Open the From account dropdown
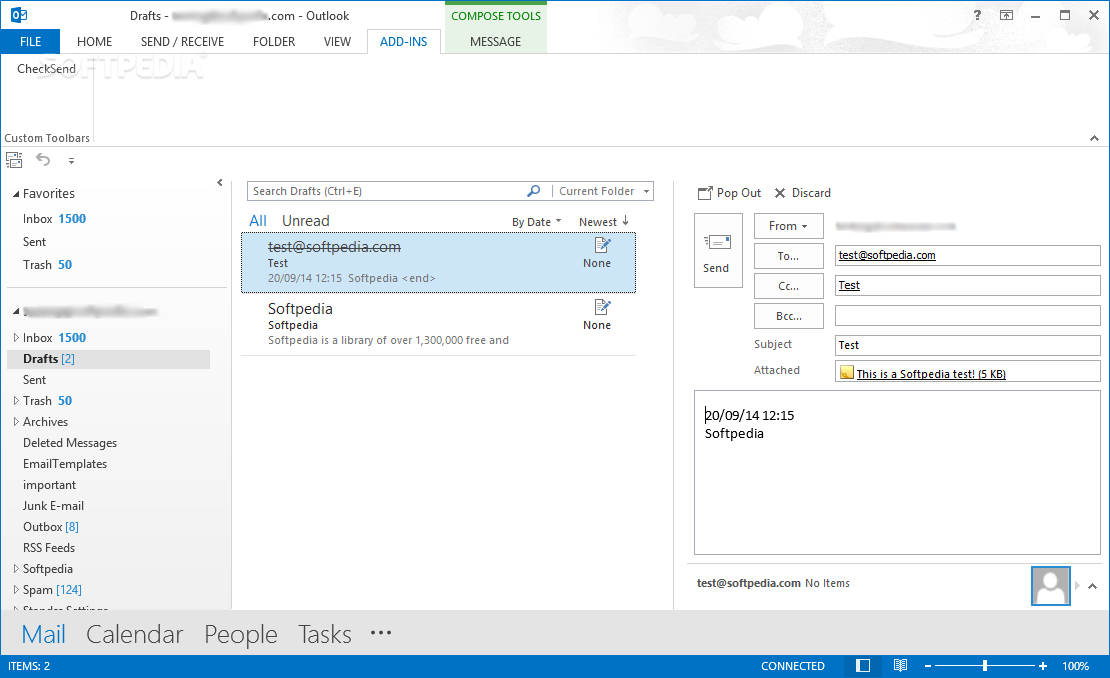This screenshot has width=1110, height=678. 789,226
